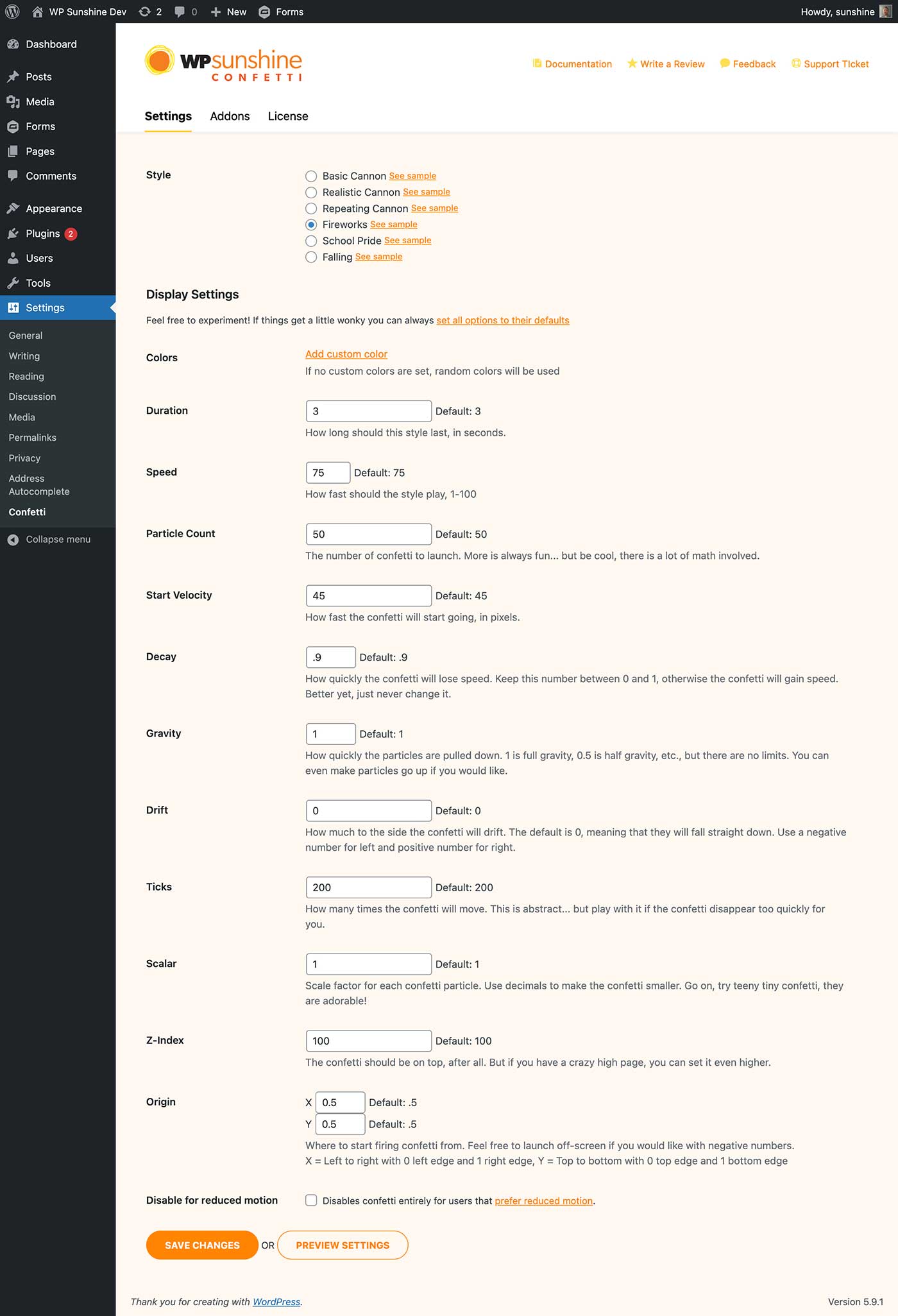
Task: Open the Forms icon in the admin bar
Action: tap(264, 12)
